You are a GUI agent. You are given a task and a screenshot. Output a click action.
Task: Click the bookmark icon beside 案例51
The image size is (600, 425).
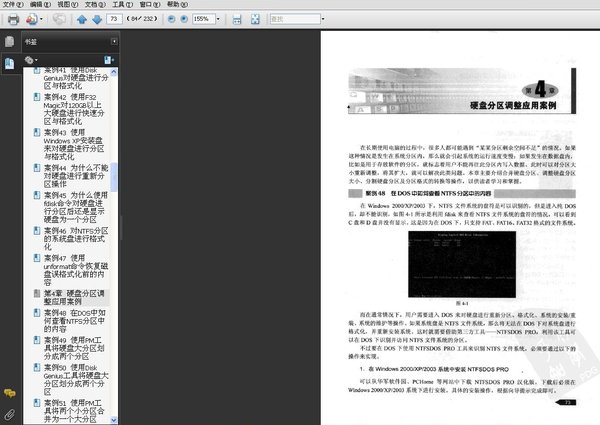pyautogui.click(x=37, y=403)
